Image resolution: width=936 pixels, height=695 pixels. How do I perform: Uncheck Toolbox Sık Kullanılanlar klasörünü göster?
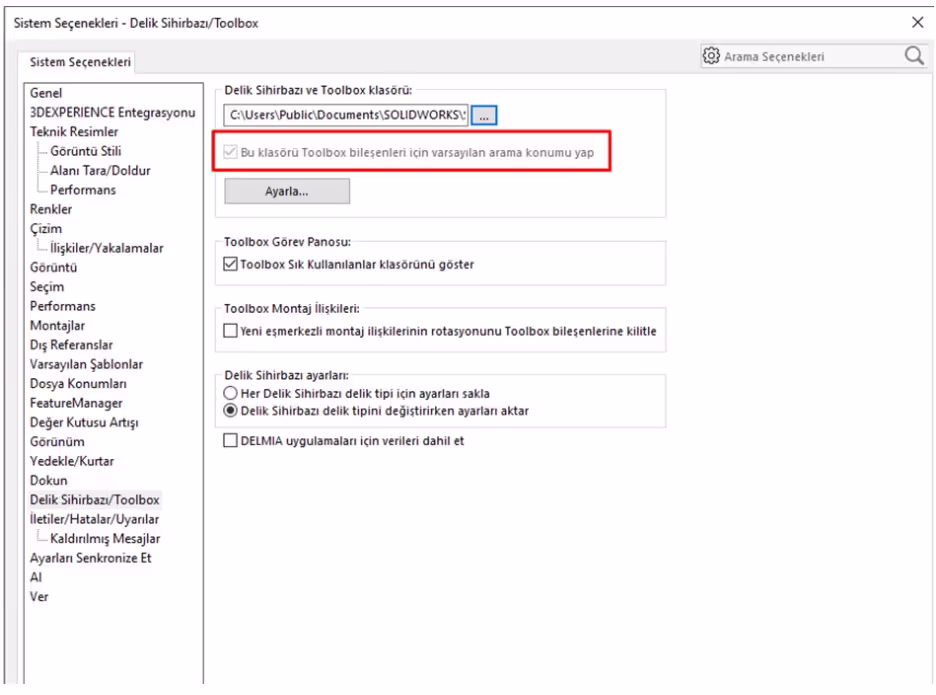[230, 264]
